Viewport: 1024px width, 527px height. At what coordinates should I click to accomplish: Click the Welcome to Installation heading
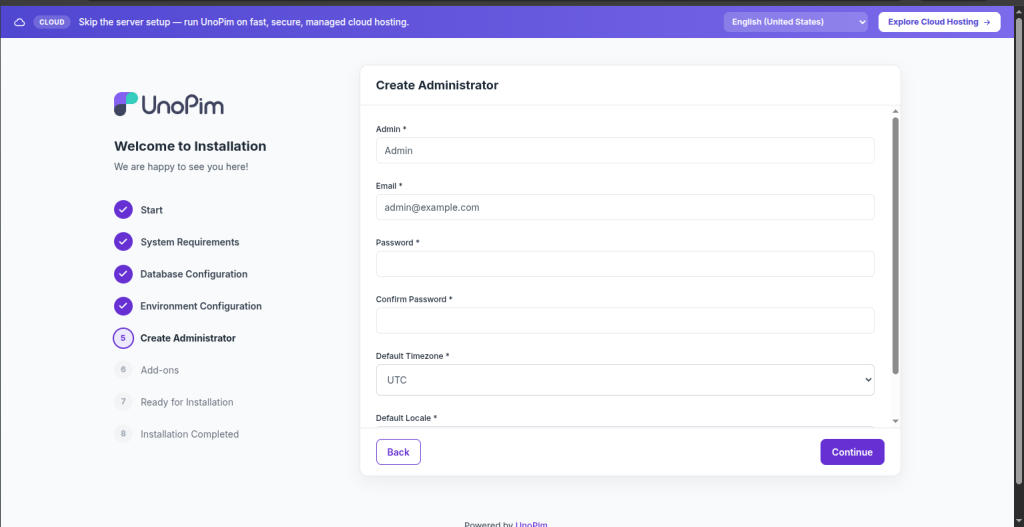190,146
